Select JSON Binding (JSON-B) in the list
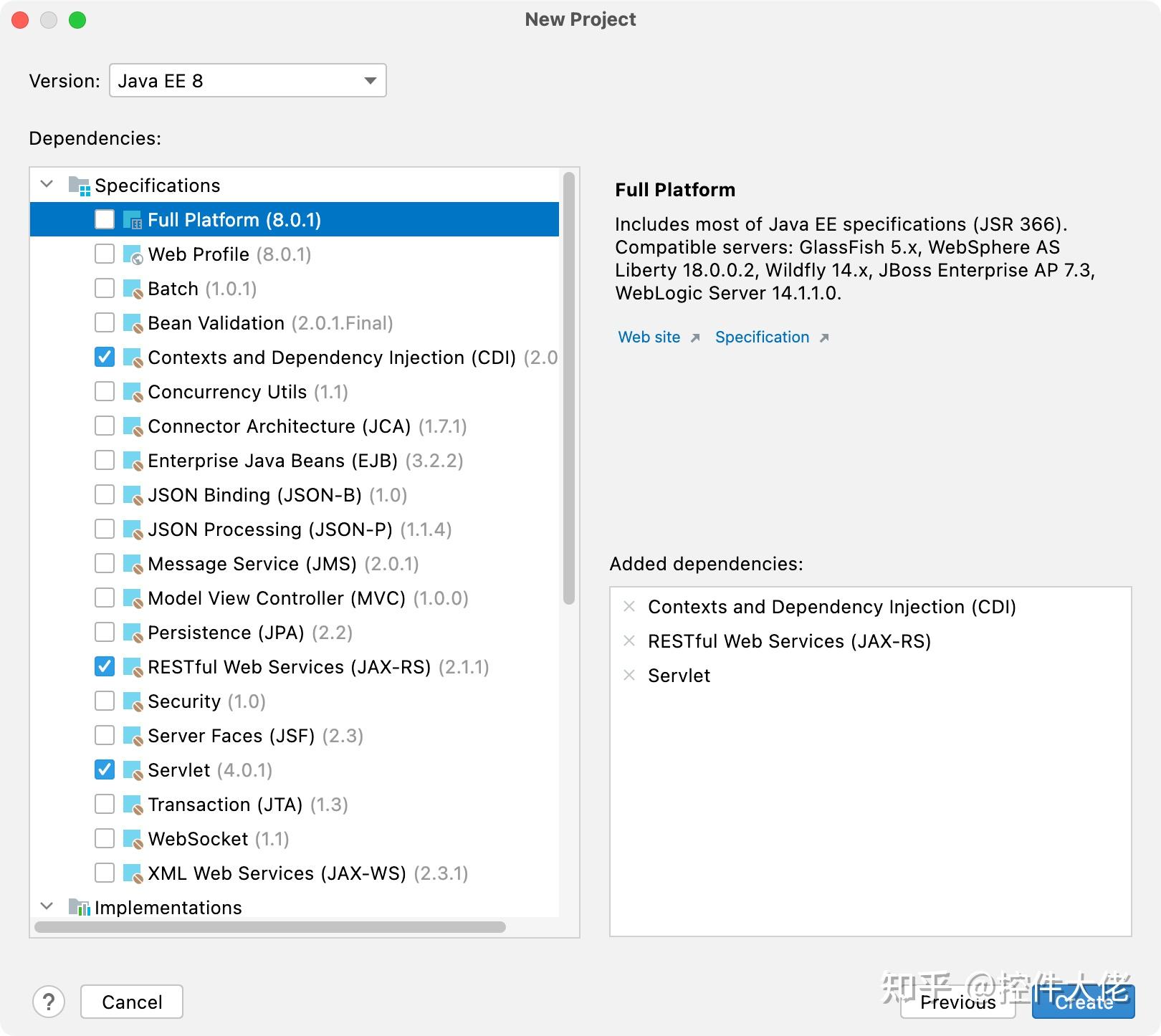Viewport: 1161px width, 1036px height. click(254, 495)
